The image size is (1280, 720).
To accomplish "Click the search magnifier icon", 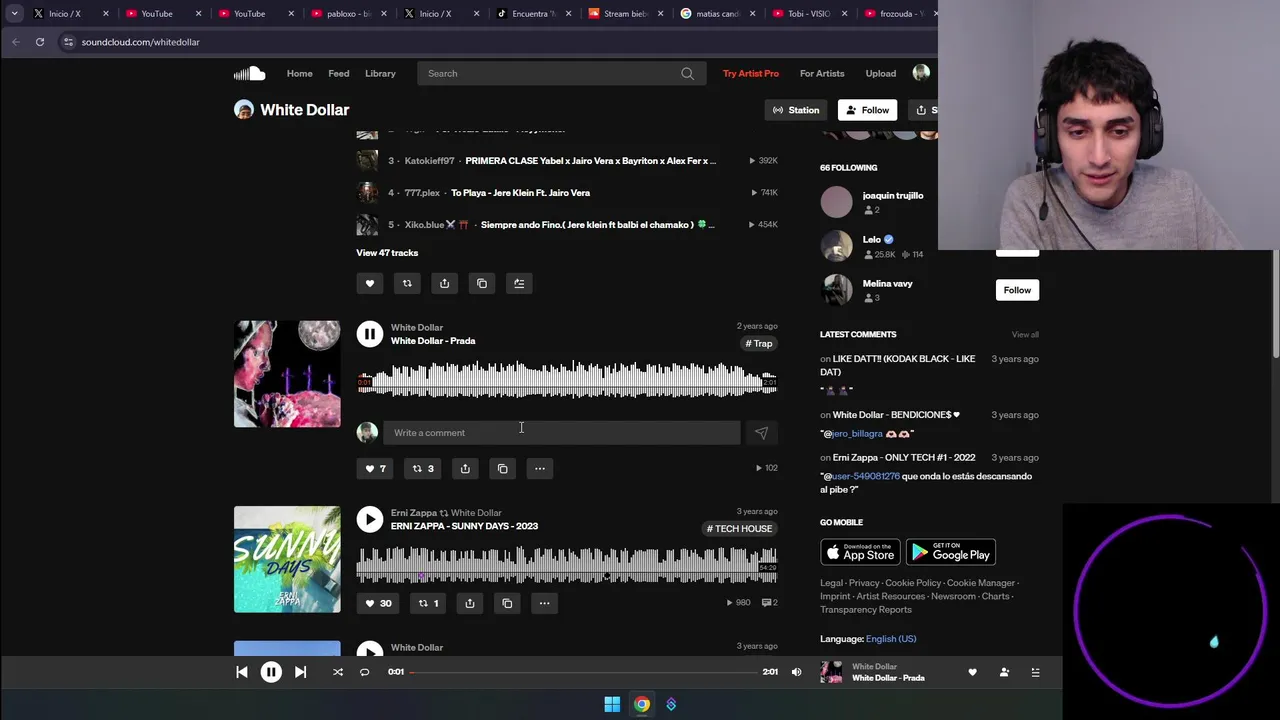I will [x=687, y=73].
